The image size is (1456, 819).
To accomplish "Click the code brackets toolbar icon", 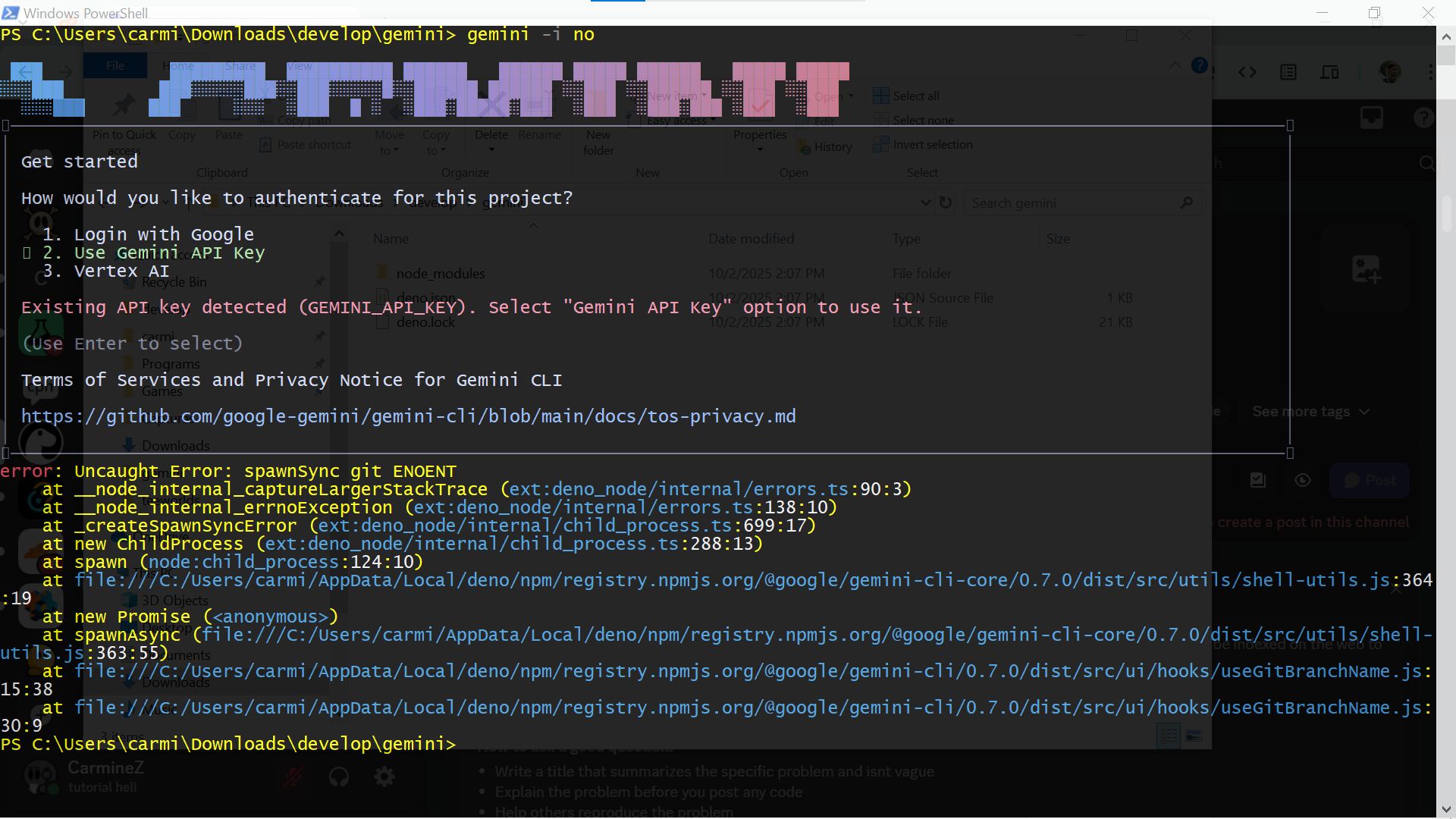I will point(1247,72).
